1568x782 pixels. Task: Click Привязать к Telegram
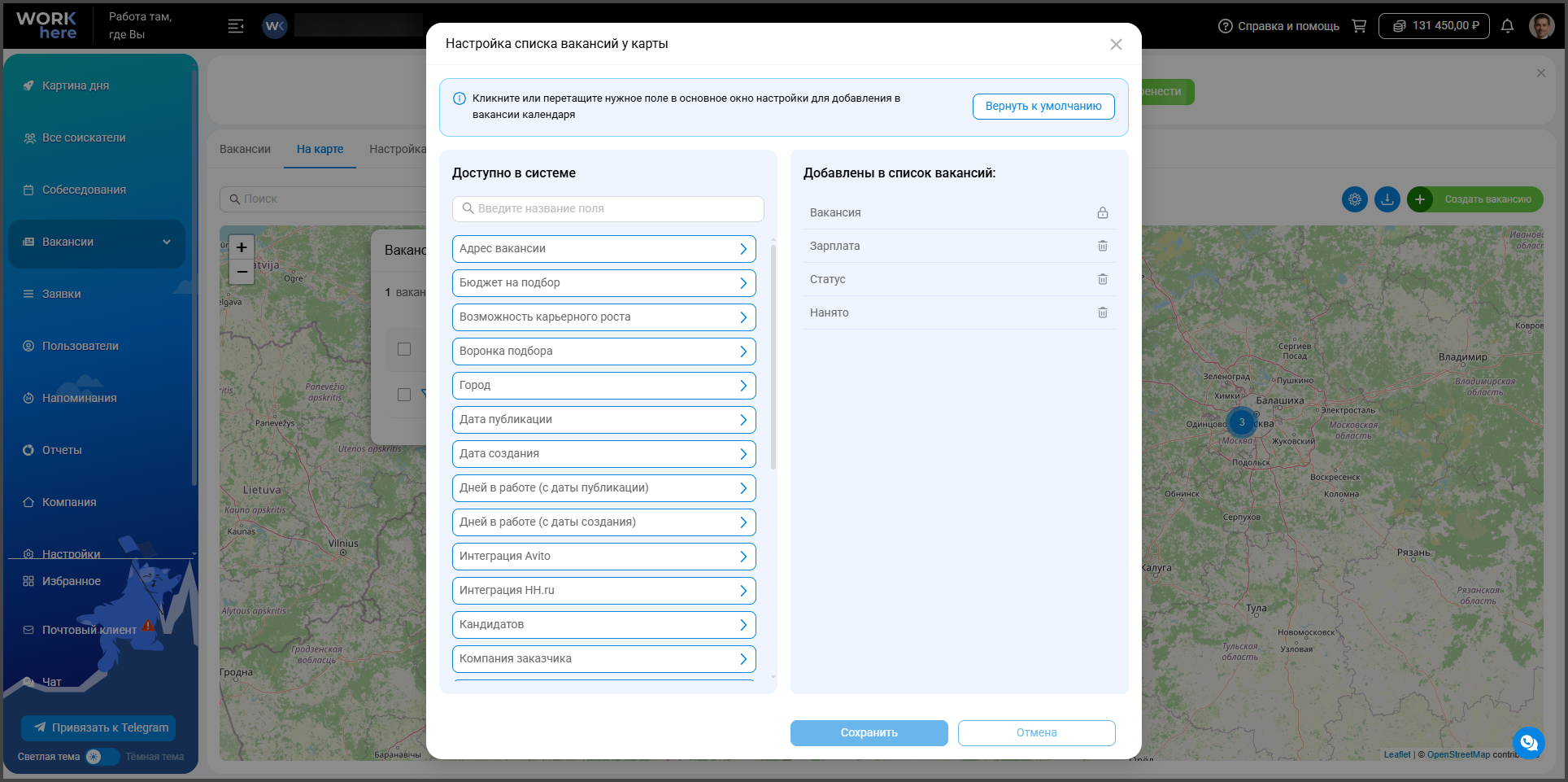pos(98,728)
